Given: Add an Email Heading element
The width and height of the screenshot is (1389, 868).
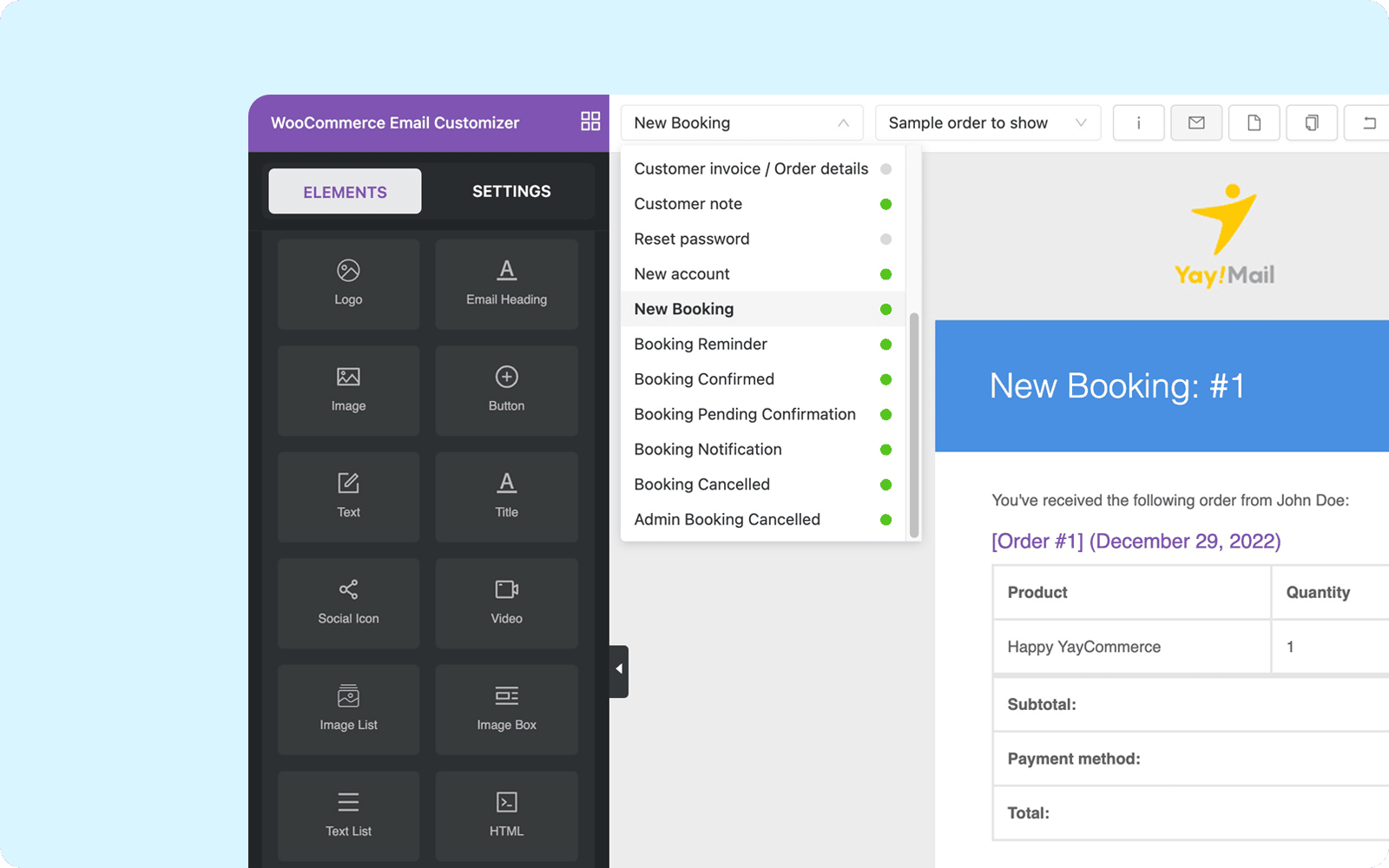Looking at the screenshot, I should coord(506,284).
